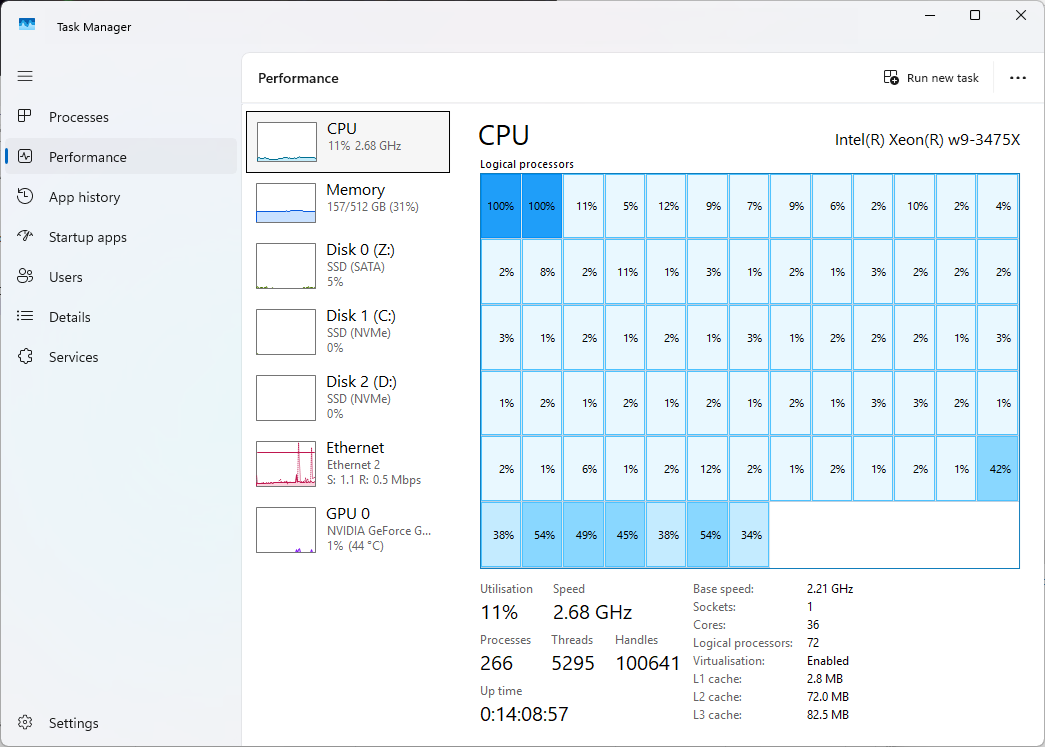This screenshot has width=1045, height=747.
Task: Click the Task Manager app icon in title bar
Action: [x=27, y=25]
